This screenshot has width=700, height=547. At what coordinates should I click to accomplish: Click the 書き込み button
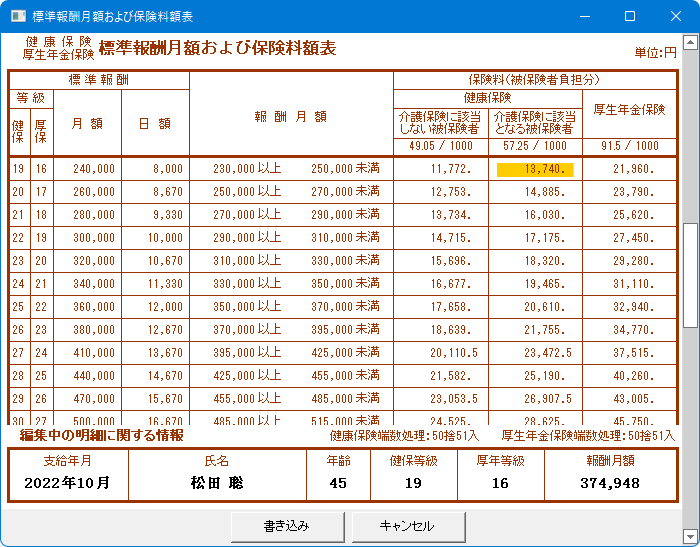click(288, 526)
